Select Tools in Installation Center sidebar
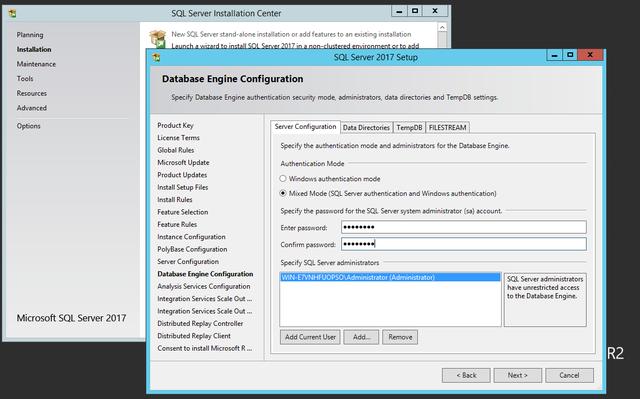Screen dimensions: 640x399 click(x=25, y=79)
